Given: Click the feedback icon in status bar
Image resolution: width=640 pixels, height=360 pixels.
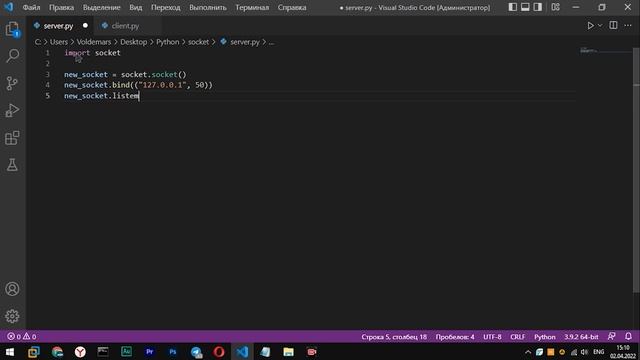Looking at the screenshot, I should (611, 336).
